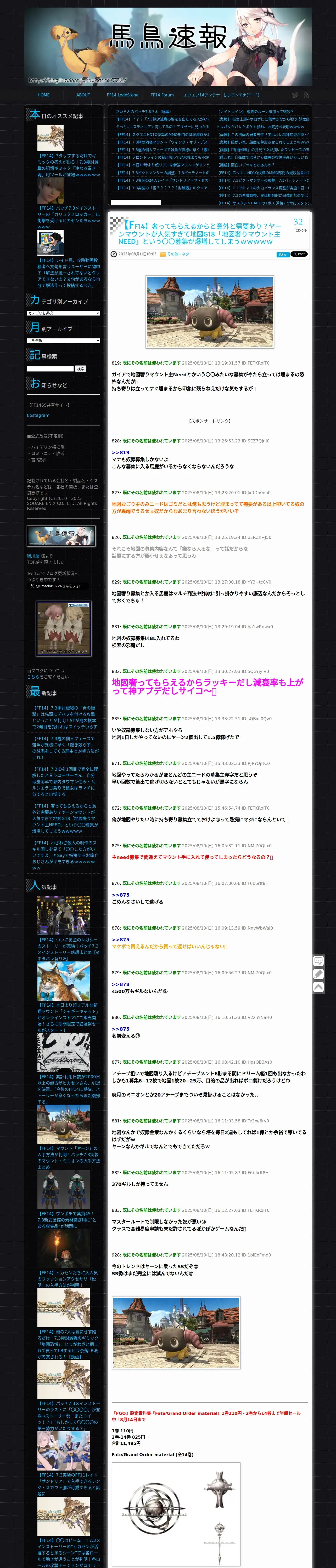This screenshot has width=336, height=1568.
Task: Click headline フロントラインの制圧戦
Action: pos(163,157)
